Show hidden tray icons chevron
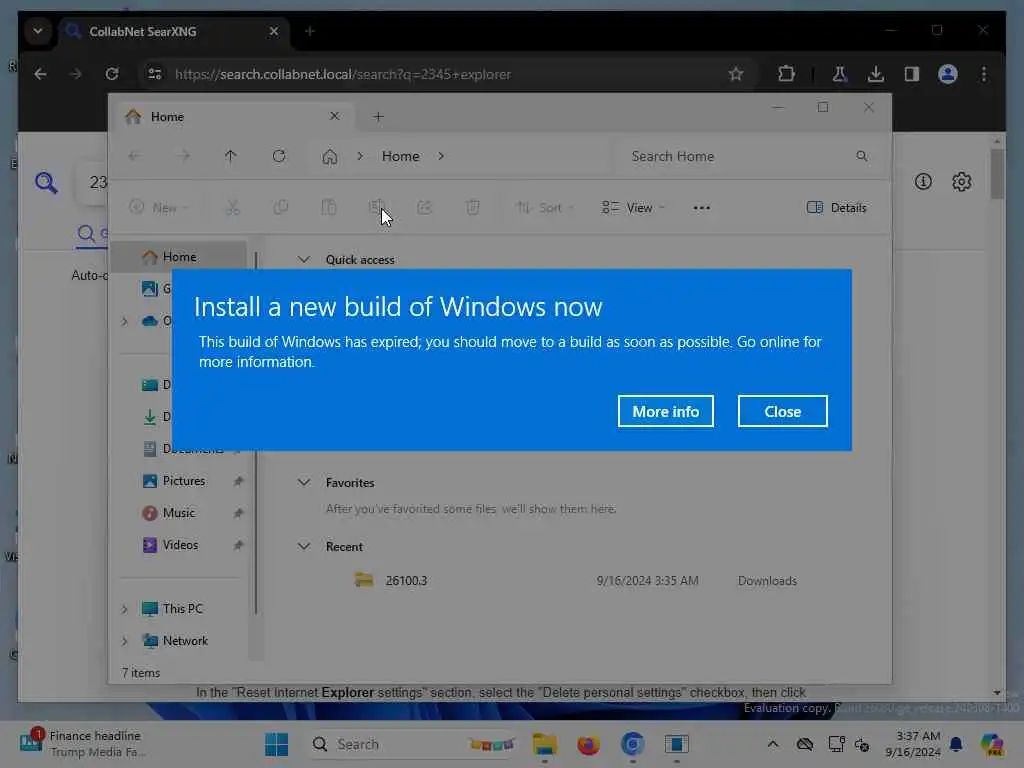This screenshot has height=768, width=1024. pos(773,744)
